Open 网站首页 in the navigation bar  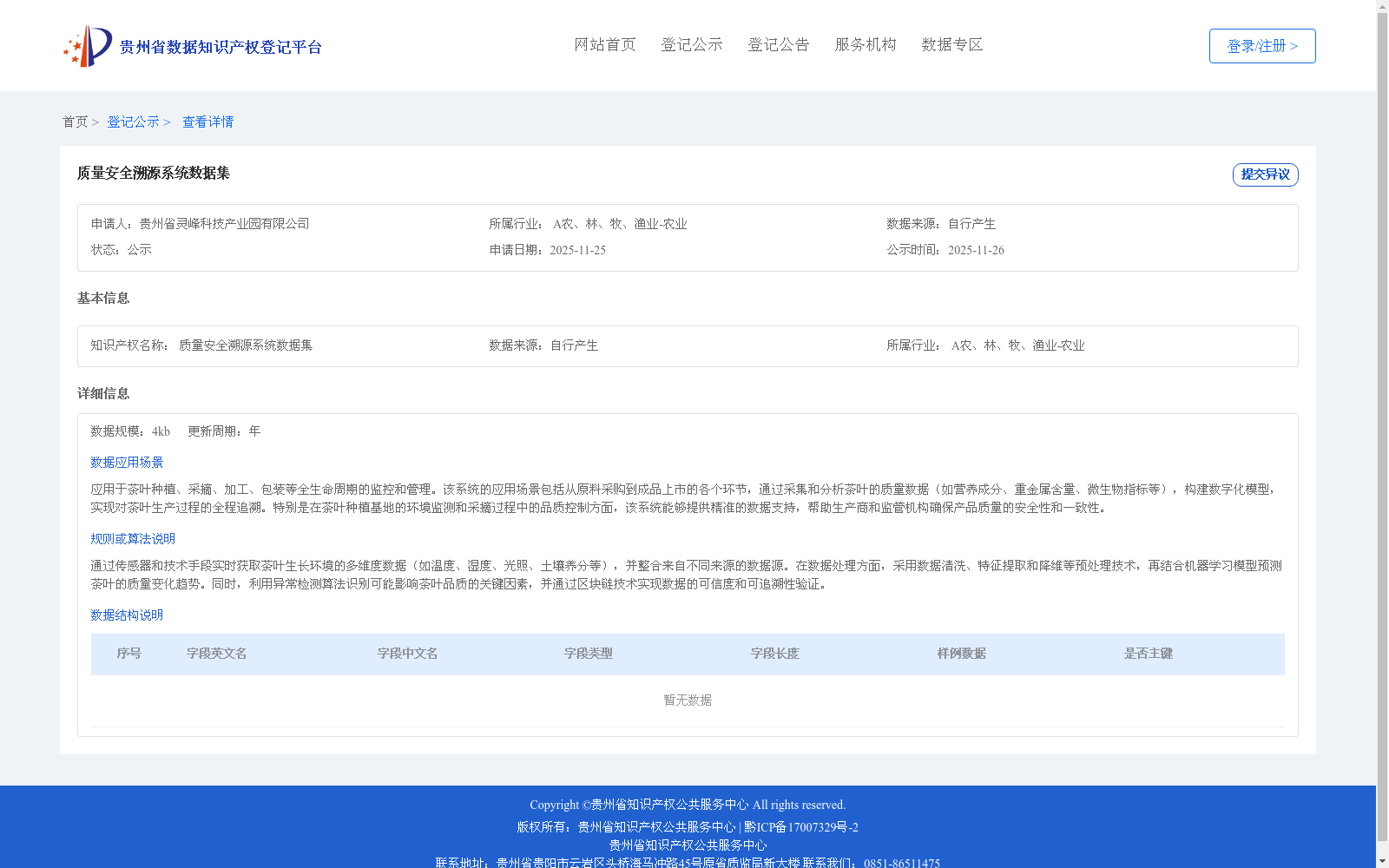[x=604, y=45]
